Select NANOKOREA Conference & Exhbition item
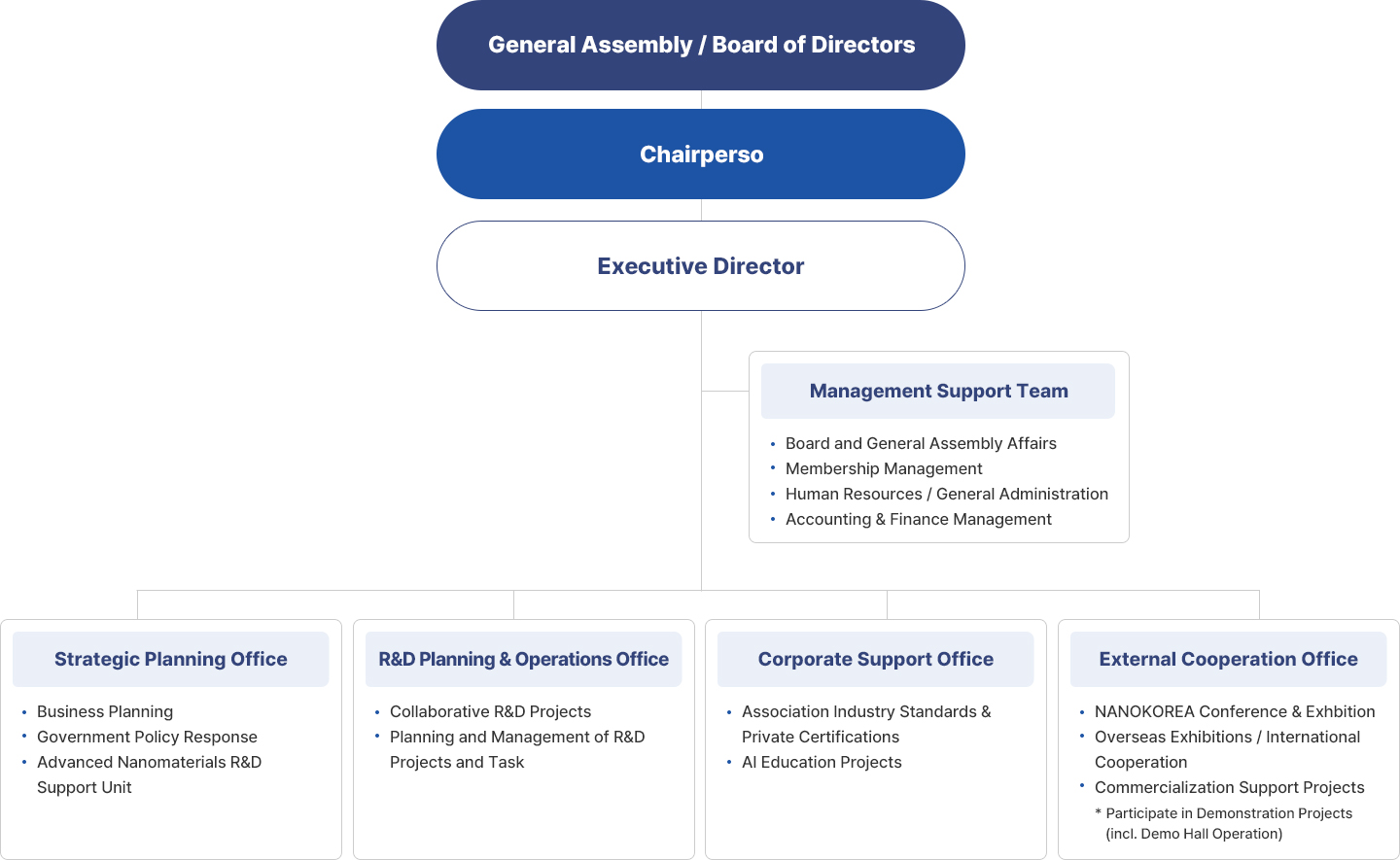Screen dimensions: 1400x860 pyautogui.click(x=1234, y=712)
